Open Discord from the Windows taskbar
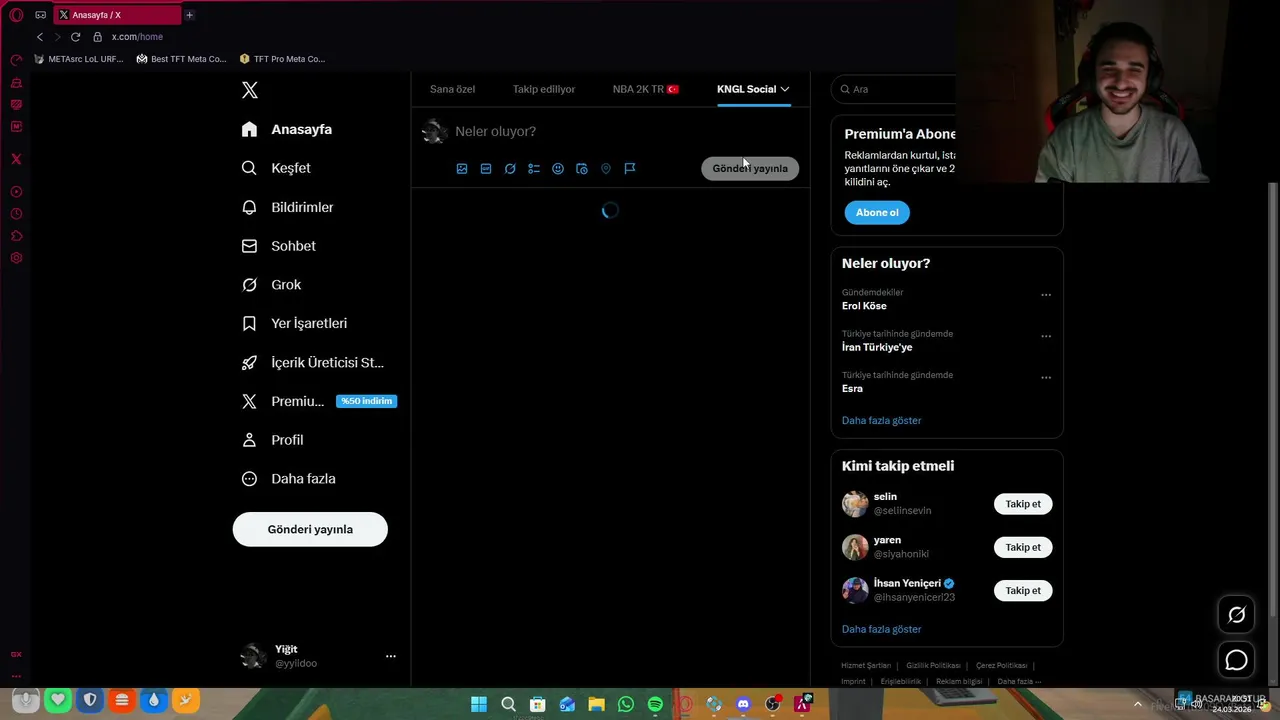Image resolution: width=1280 pixels, height=720 pixels. click(x=743, y=704)
